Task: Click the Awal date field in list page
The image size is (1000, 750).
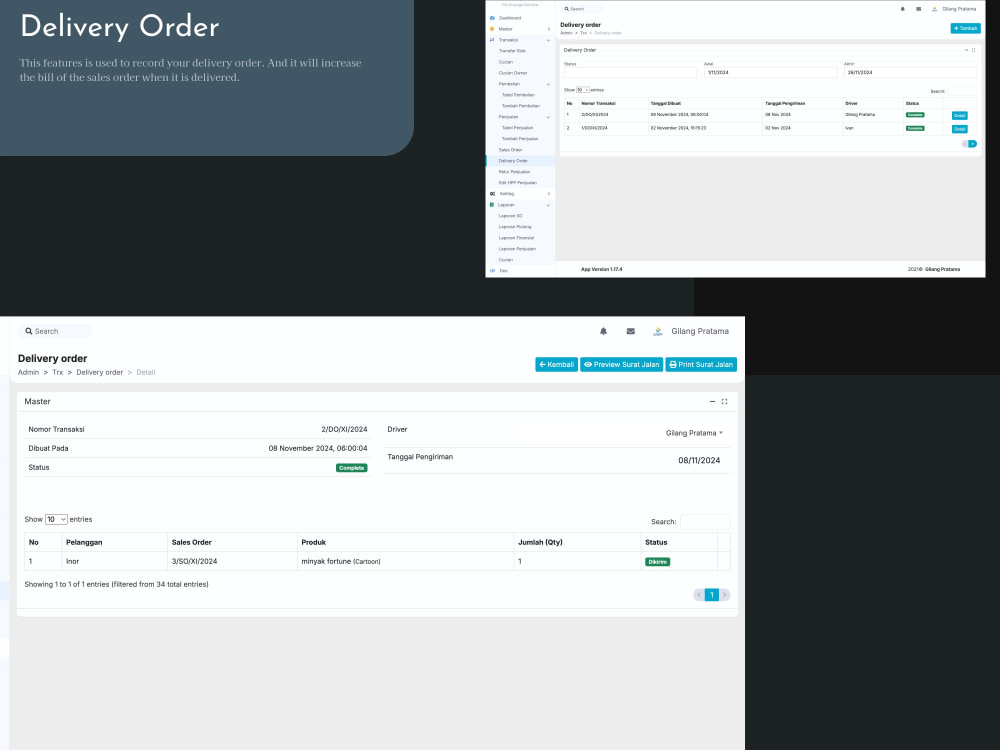Action: coord(770,73)
